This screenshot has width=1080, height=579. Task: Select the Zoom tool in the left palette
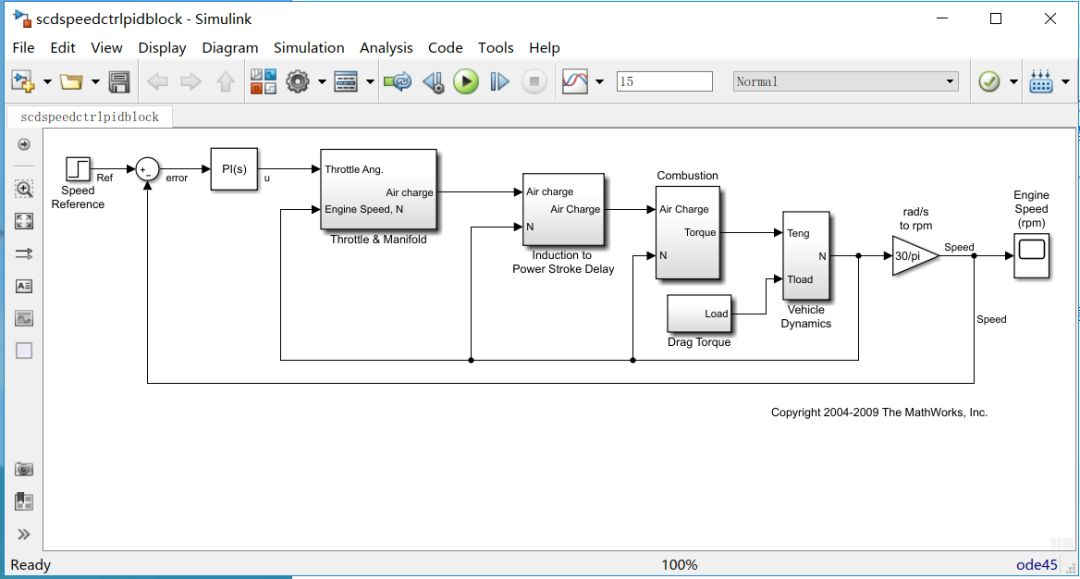pos(24,189)
